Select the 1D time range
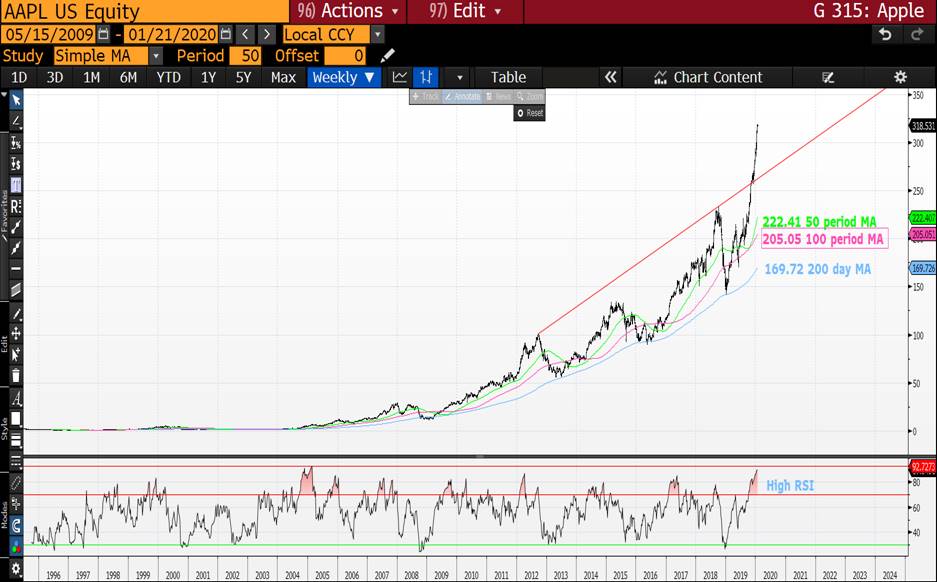 [19, 77]
